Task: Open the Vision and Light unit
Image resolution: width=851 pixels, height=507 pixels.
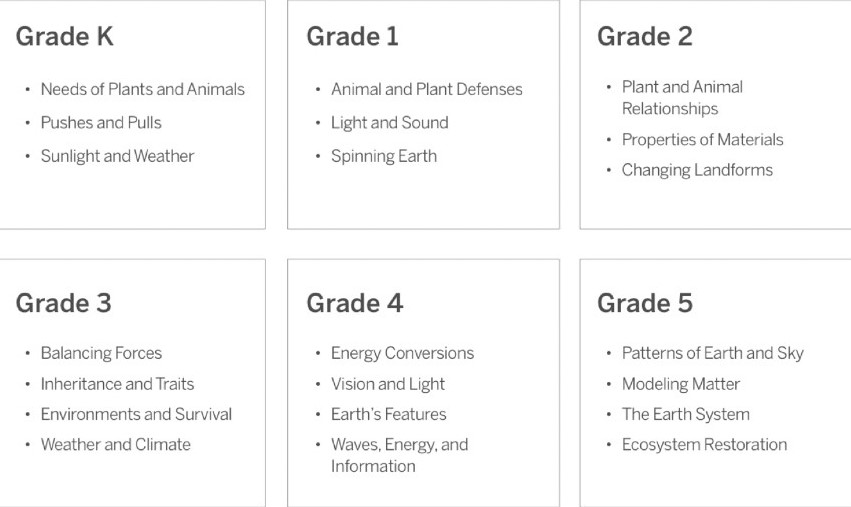Action: coord(388,384)
